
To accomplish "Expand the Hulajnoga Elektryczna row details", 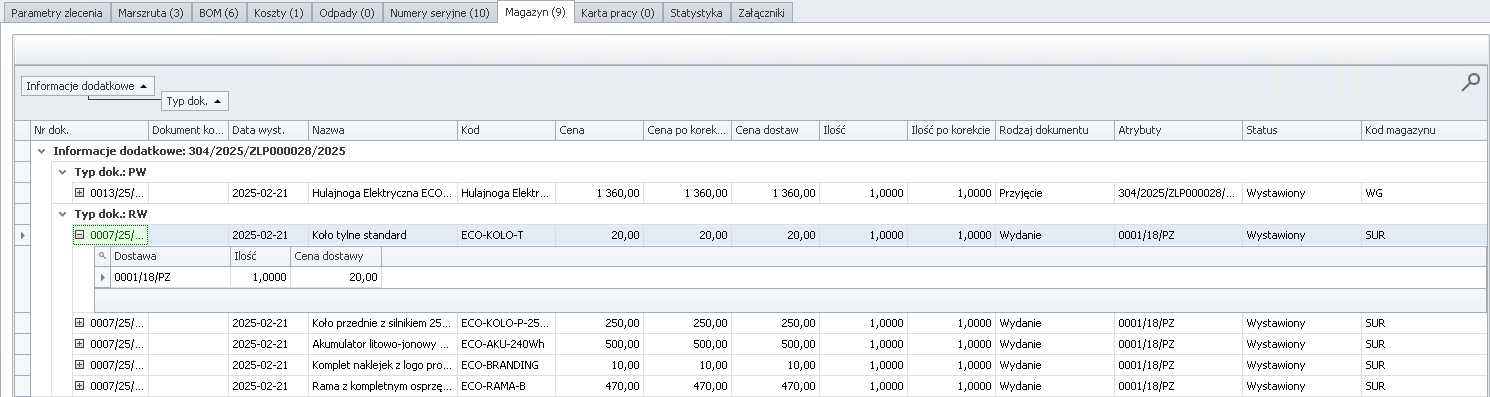I will (x=81, y=193).
